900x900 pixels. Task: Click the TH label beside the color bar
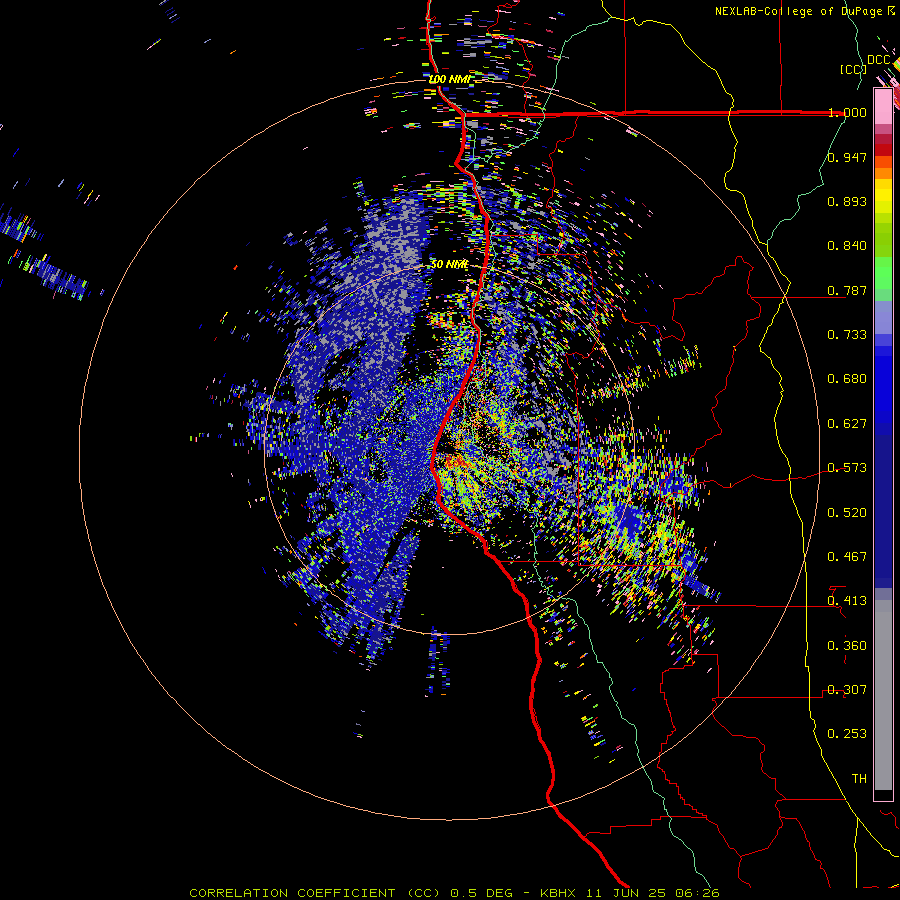[859, 779]
